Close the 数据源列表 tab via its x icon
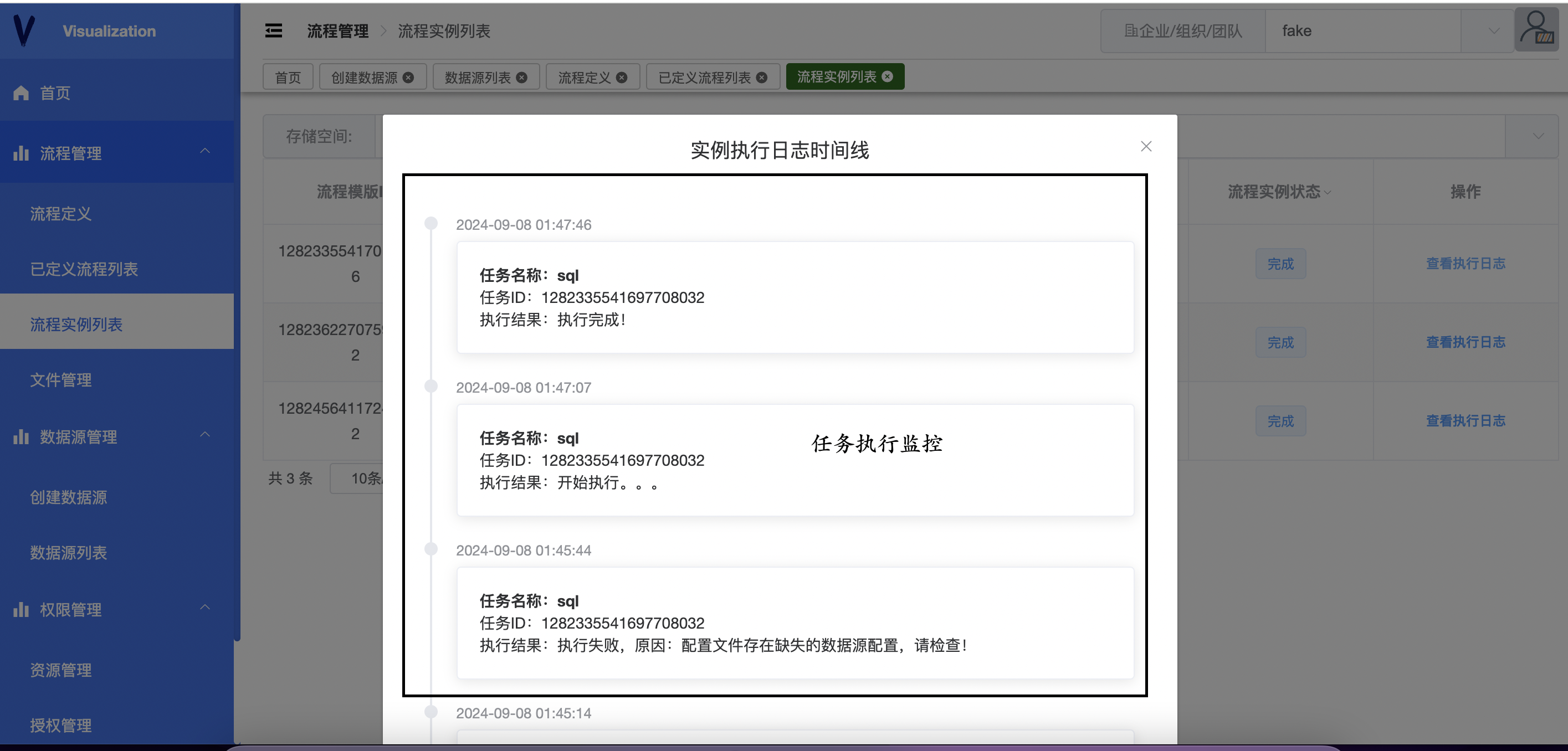This screenshot has width=1568, height=751. tap(522, 78)
